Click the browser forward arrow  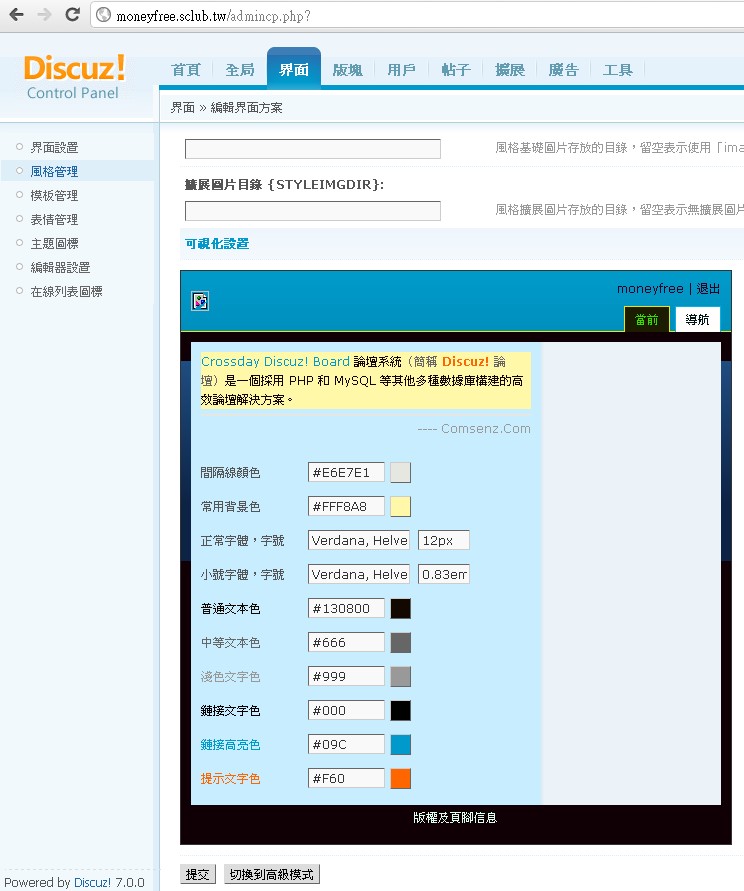point(44,14)
